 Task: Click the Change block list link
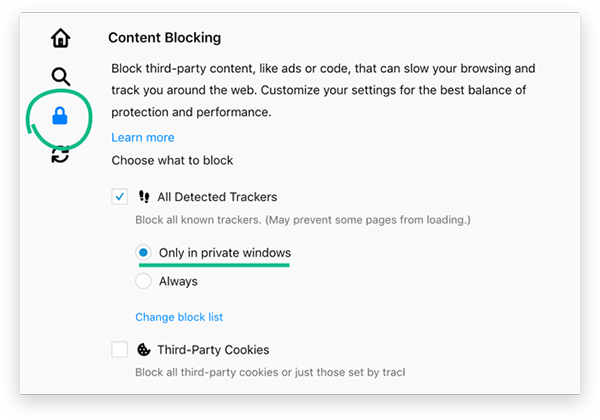click(179, 317)
